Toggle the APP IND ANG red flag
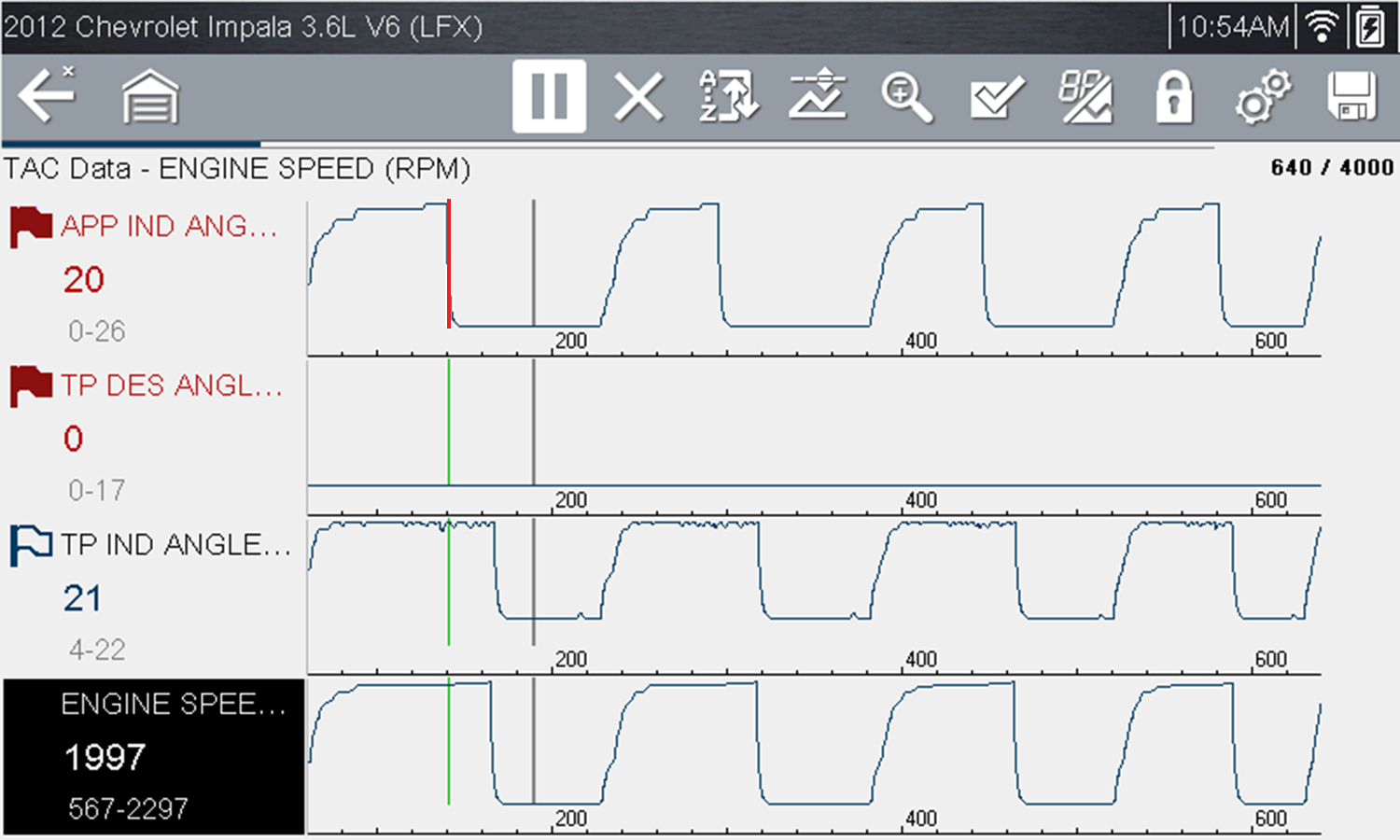This screenshot has width=1400, height=840. (x=31, y=226)
